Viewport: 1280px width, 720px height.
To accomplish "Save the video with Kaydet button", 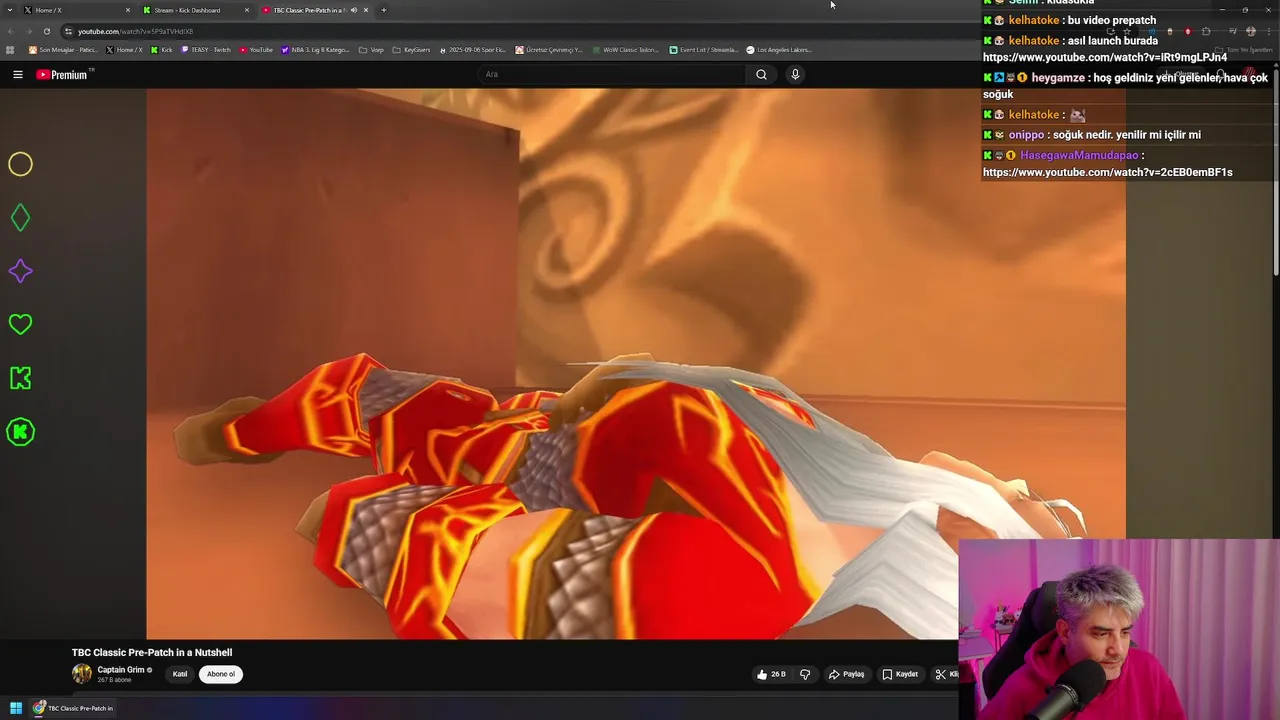I will coord(900,674).
